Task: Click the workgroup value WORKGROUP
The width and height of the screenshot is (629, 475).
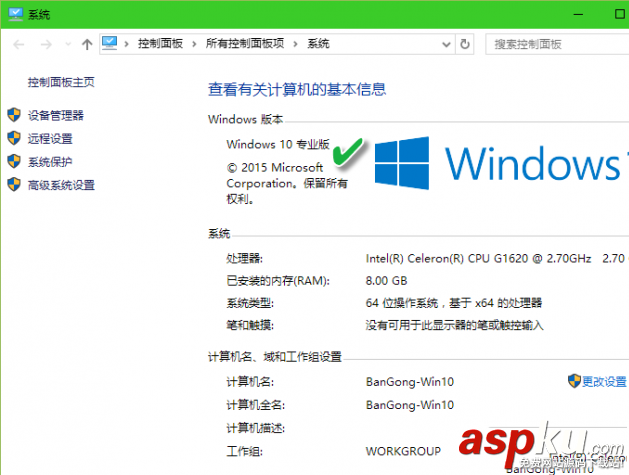Action: (x=403, y=452)
